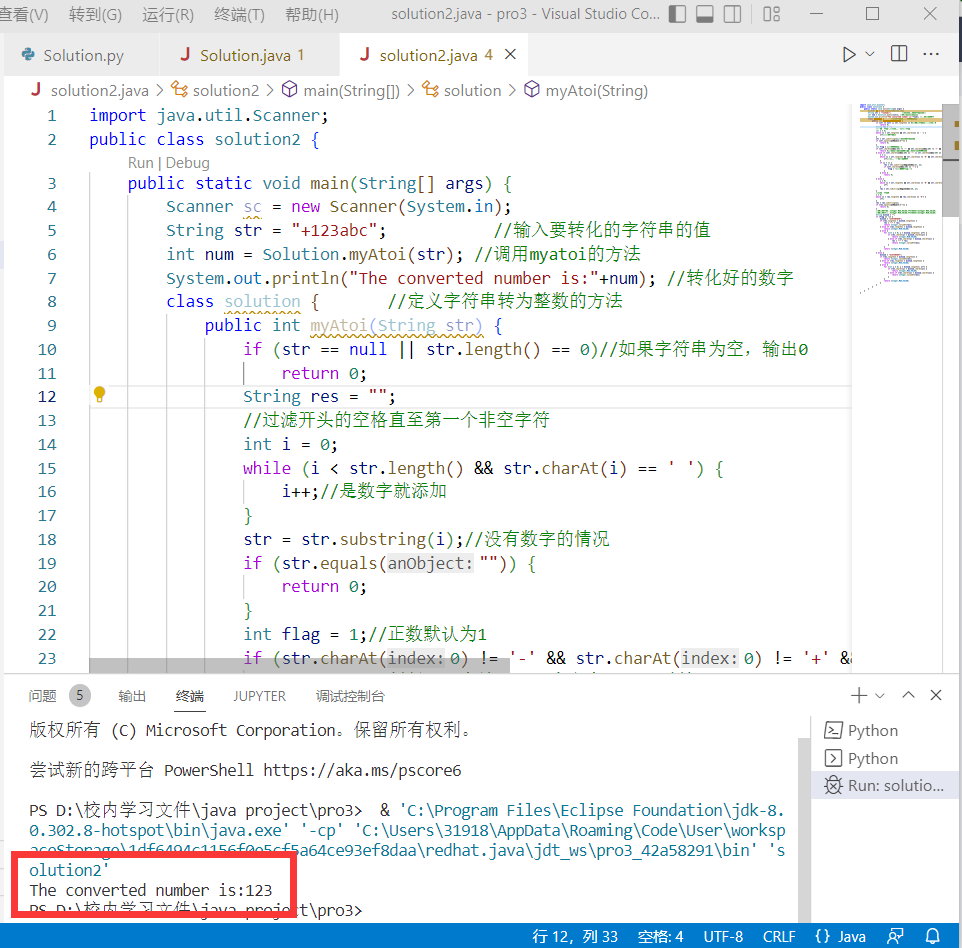Screen dimensions: 962x948
Task: Click 'int flag = 1' on line 22
Action: pyautogui.click(x=301, y=634)
